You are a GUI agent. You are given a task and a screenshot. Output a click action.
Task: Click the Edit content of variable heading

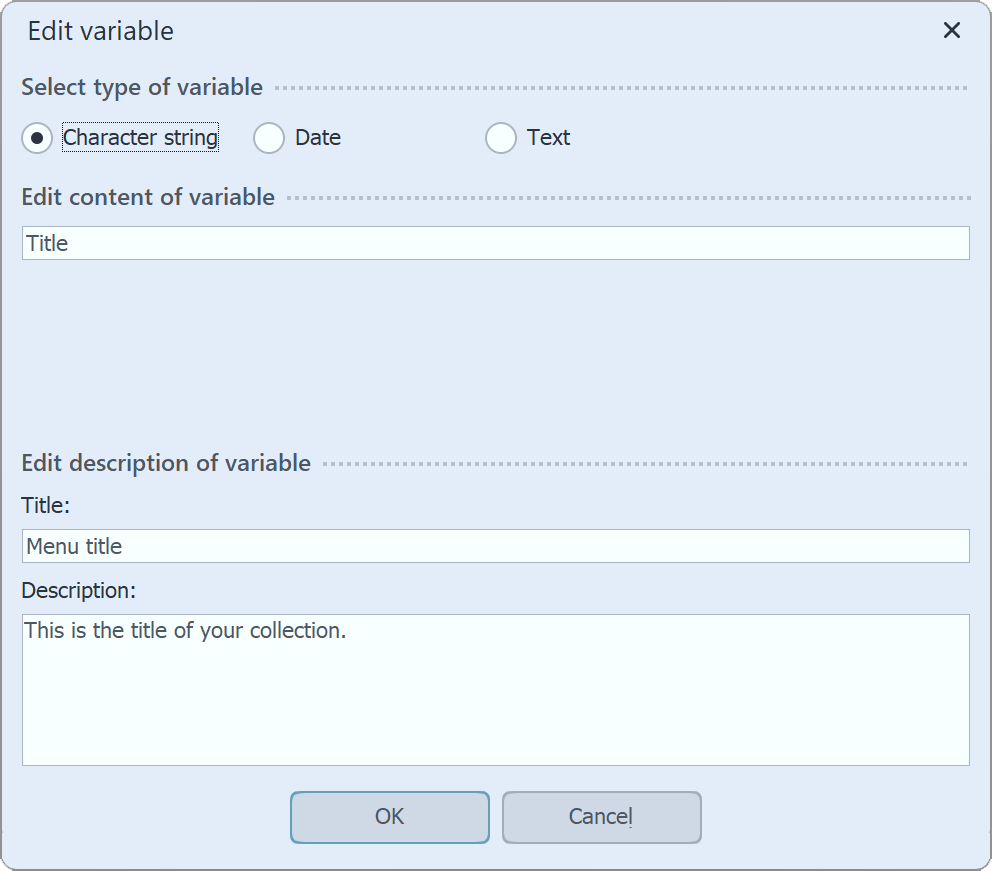[x=147, y=197]
